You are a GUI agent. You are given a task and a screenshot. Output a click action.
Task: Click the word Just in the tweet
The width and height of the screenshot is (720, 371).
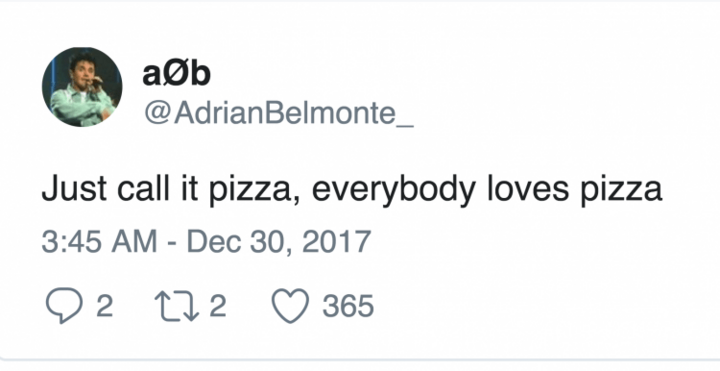coord(74,188)
